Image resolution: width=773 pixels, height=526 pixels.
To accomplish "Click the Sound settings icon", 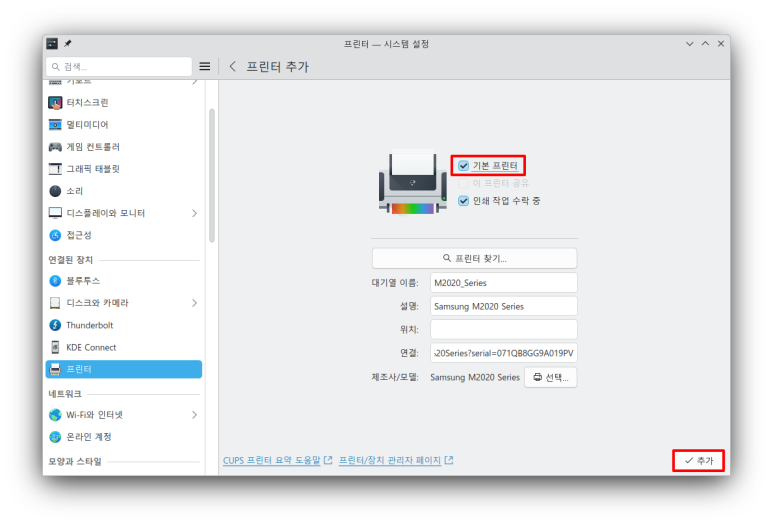I will tap(55, 191).
